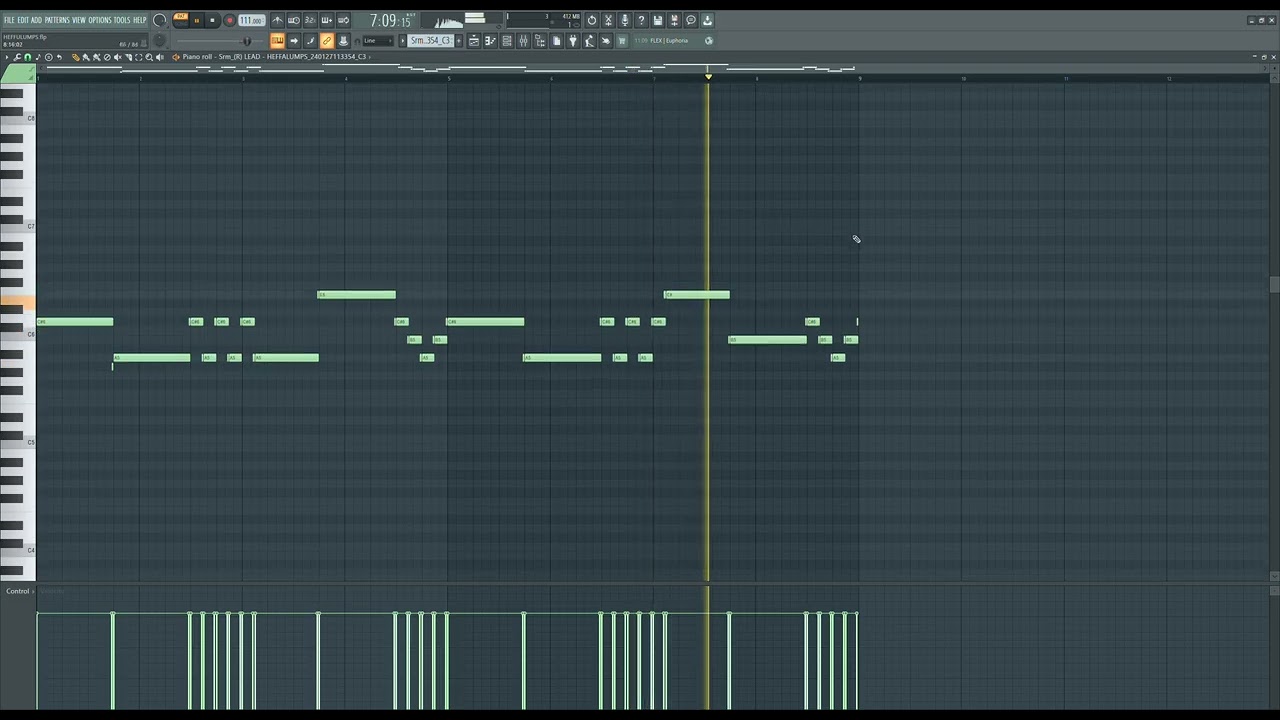1280x720 pixels.
Task: Open the Piano roll view icon
Action: 491,41
